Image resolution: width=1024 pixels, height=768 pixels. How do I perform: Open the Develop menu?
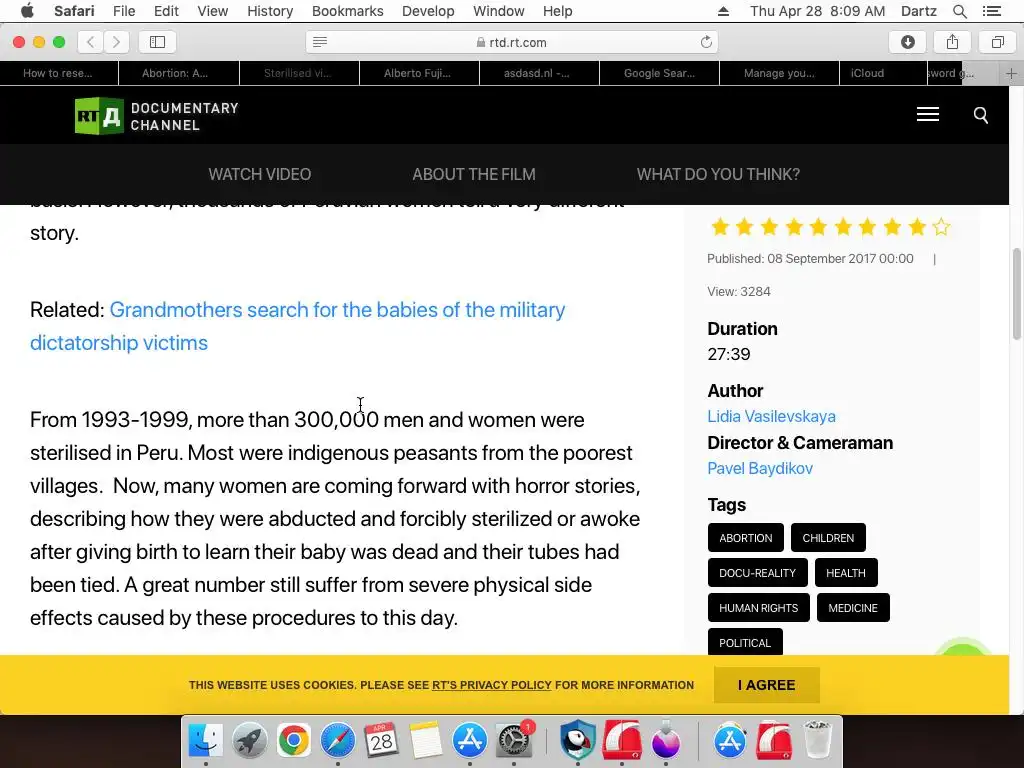coord(428,11)
